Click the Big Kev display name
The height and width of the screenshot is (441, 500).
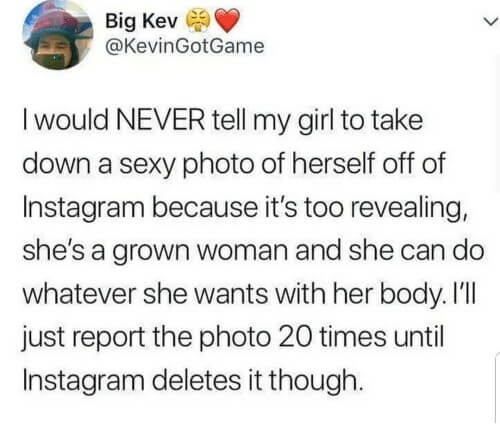tap(142, 22)
